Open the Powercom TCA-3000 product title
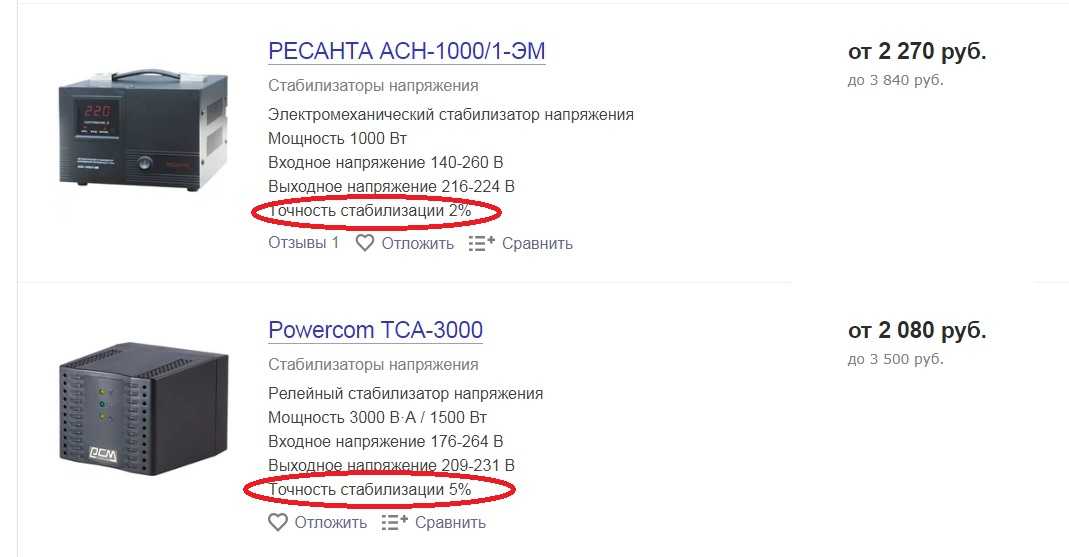 click(376, 330)
